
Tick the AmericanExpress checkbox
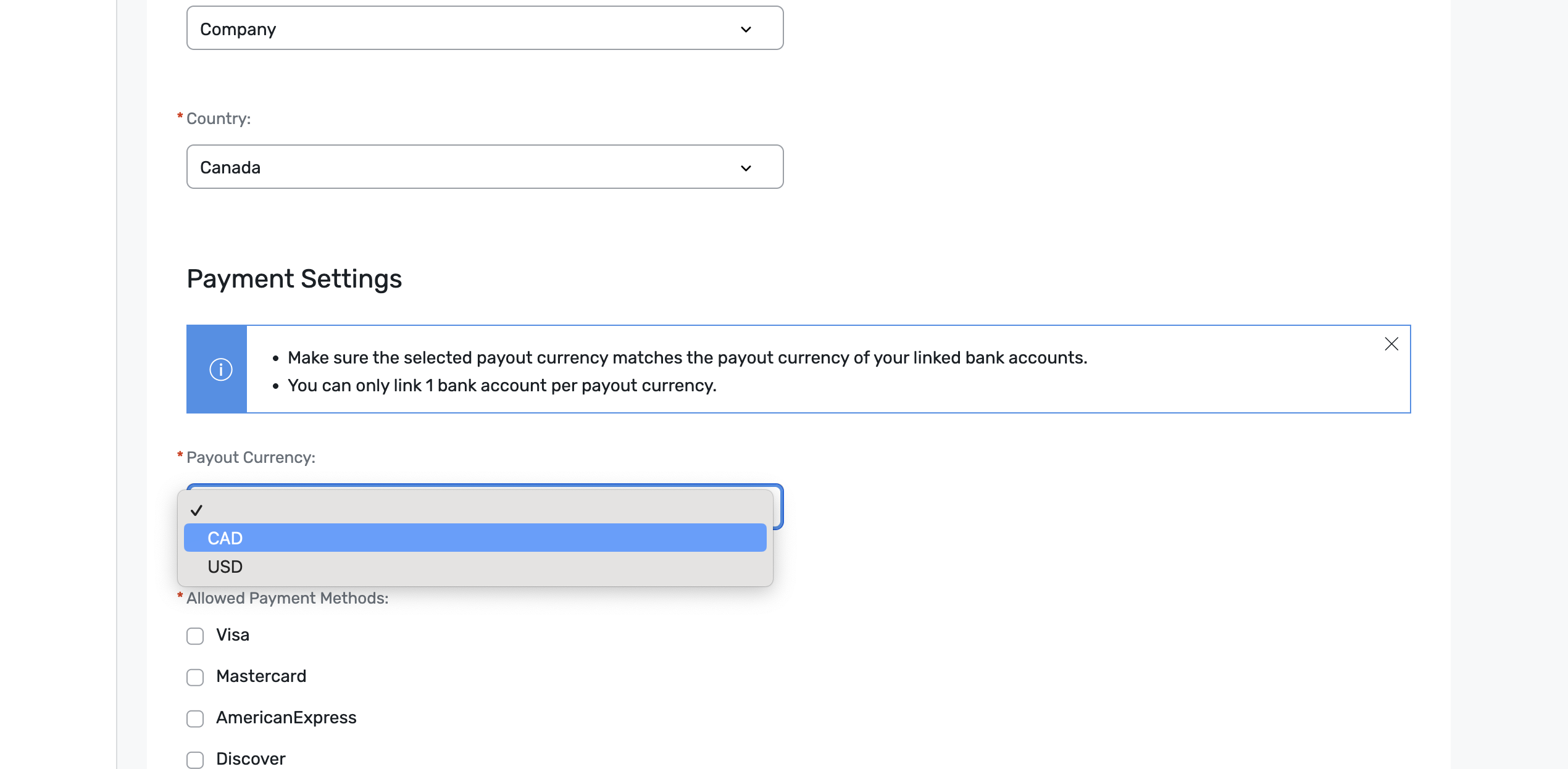195,718
